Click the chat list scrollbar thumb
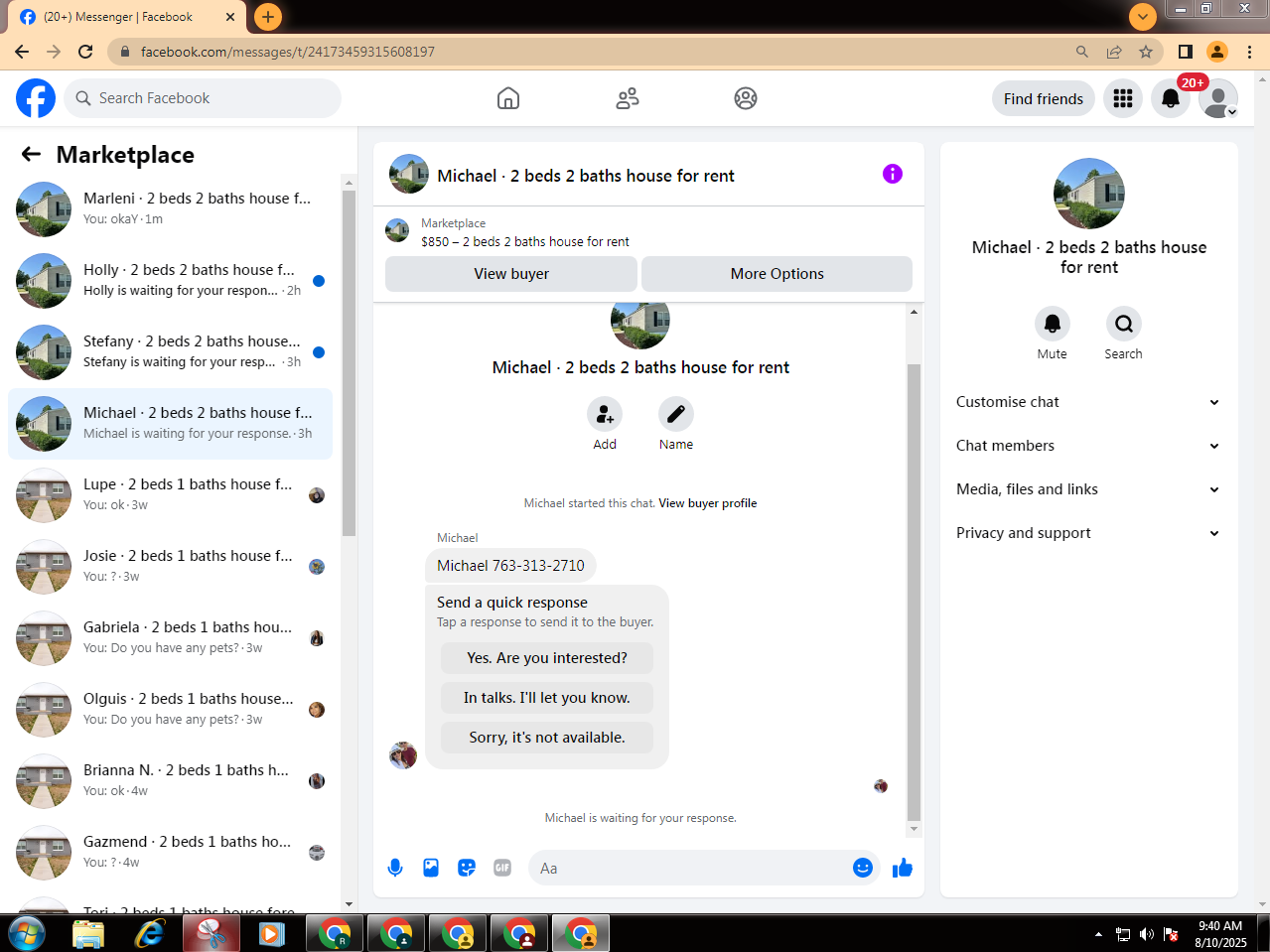This screenshot has height=952, width=1270. click(x=349, y=362)
